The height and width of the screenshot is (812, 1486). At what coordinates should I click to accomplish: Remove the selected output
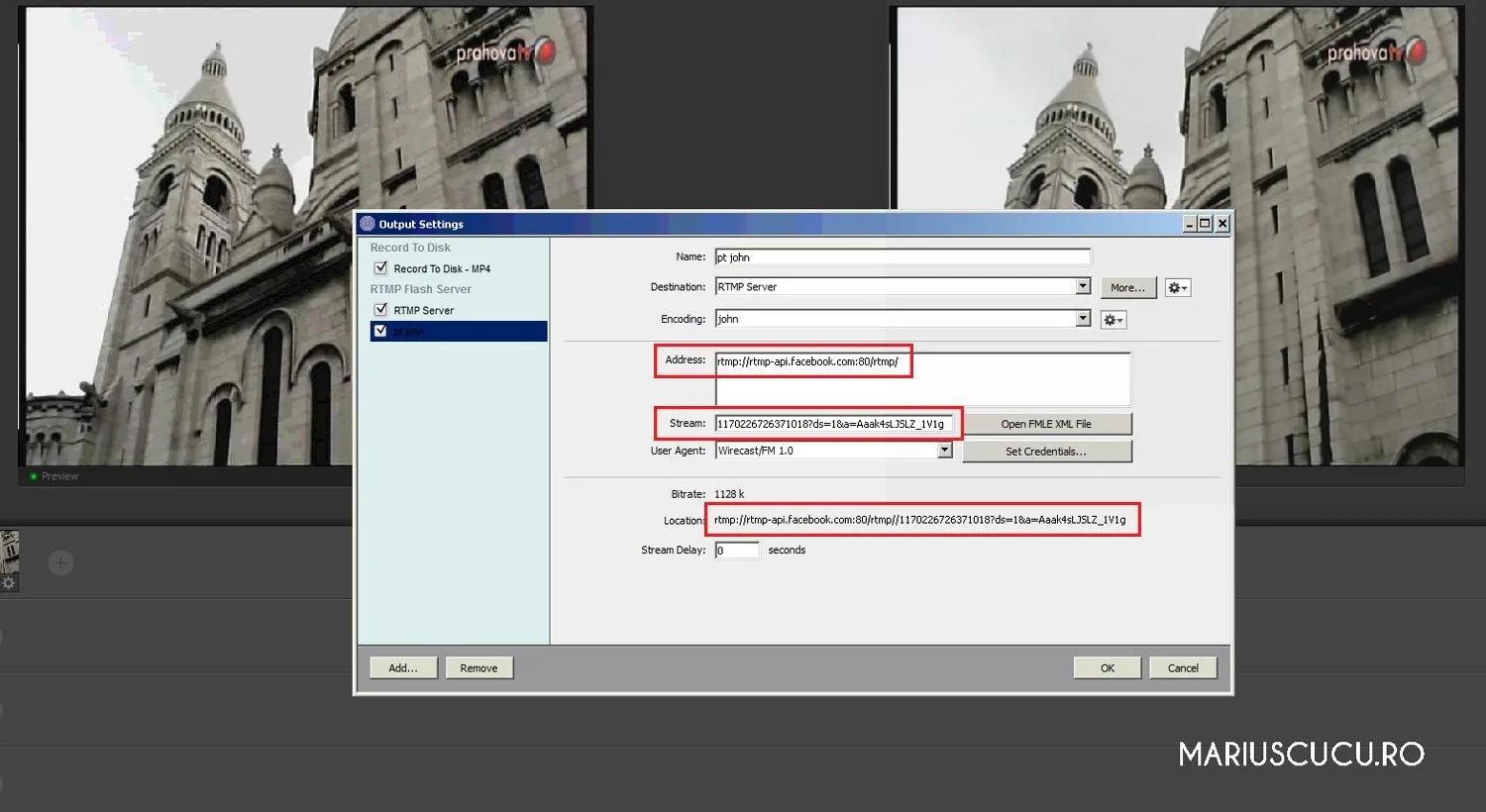tap(478, 668)
